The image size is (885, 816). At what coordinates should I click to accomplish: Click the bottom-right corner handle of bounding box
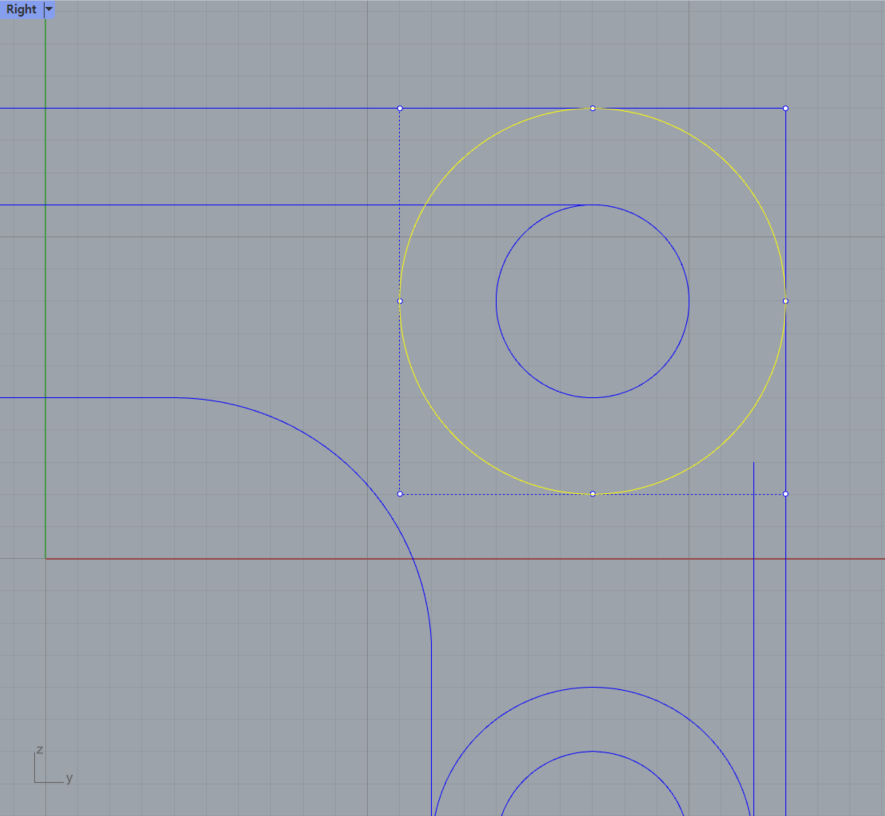pos(786,494)
